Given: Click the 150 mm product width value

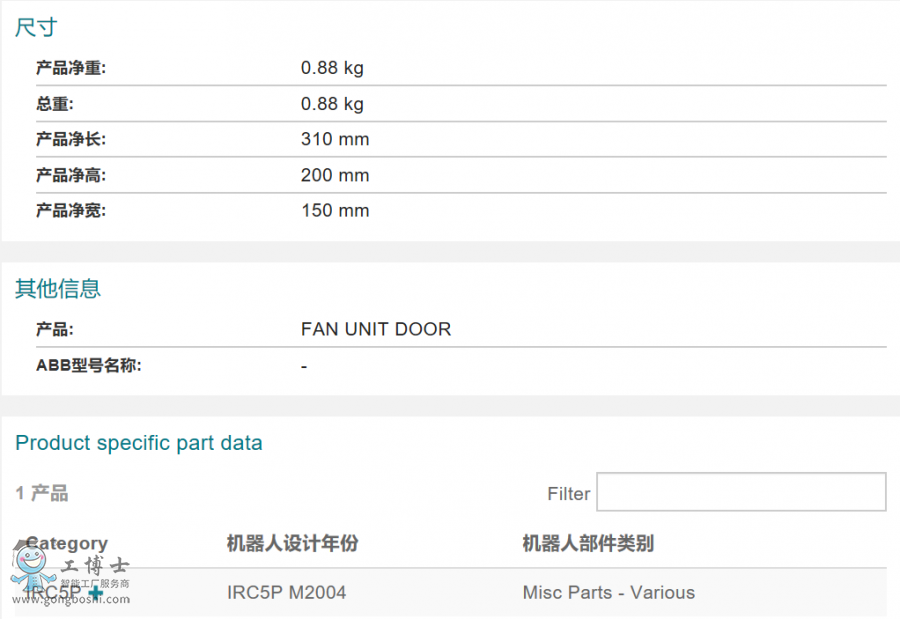Looking at the screenshot, I should point(334,210).
